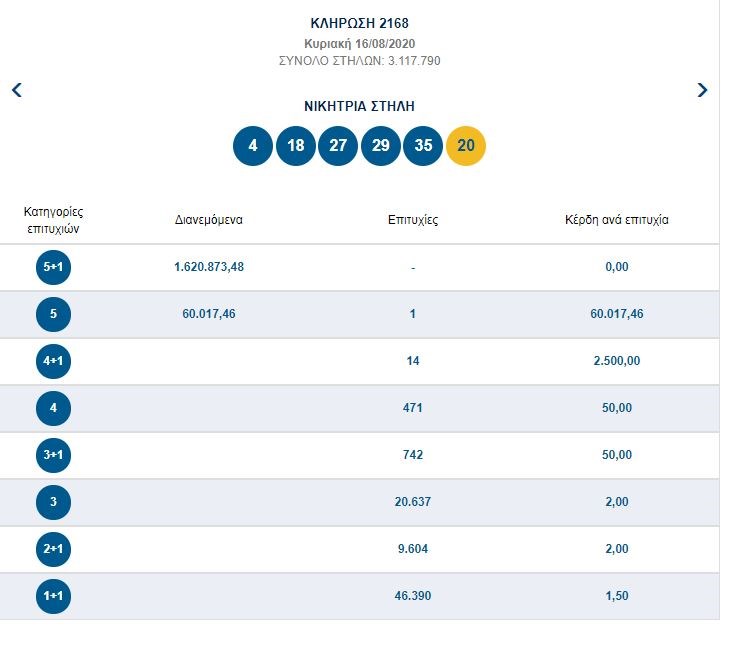Screen dimensions: 739x662
Task: Click the 3+1 category badge
Action: click(x=53, y=455)
